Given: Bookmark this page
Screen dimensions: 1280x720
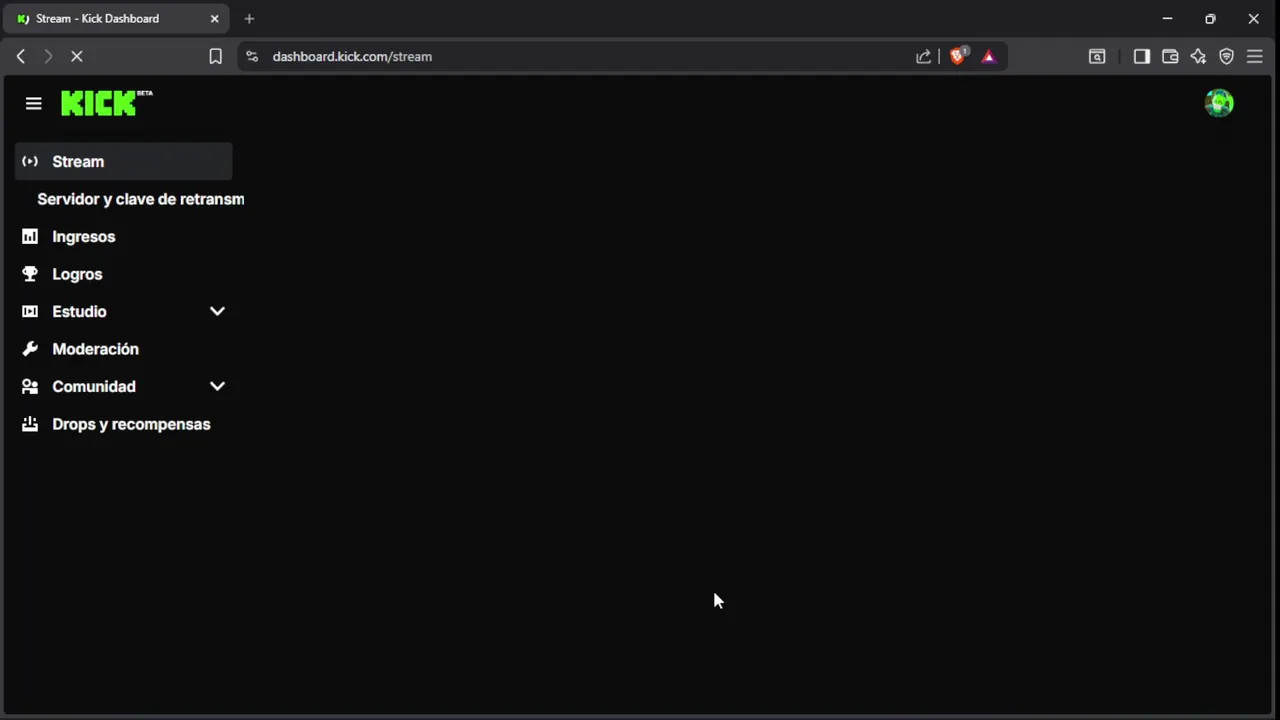Looking at the screenshot, I should click(x=215, y=56).
